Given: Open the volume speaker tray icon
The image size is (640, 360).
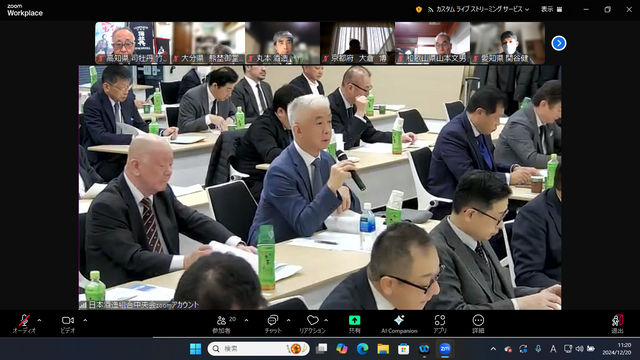Looking at the screenshot, I should pyautogui.click(x=579, y=349).
